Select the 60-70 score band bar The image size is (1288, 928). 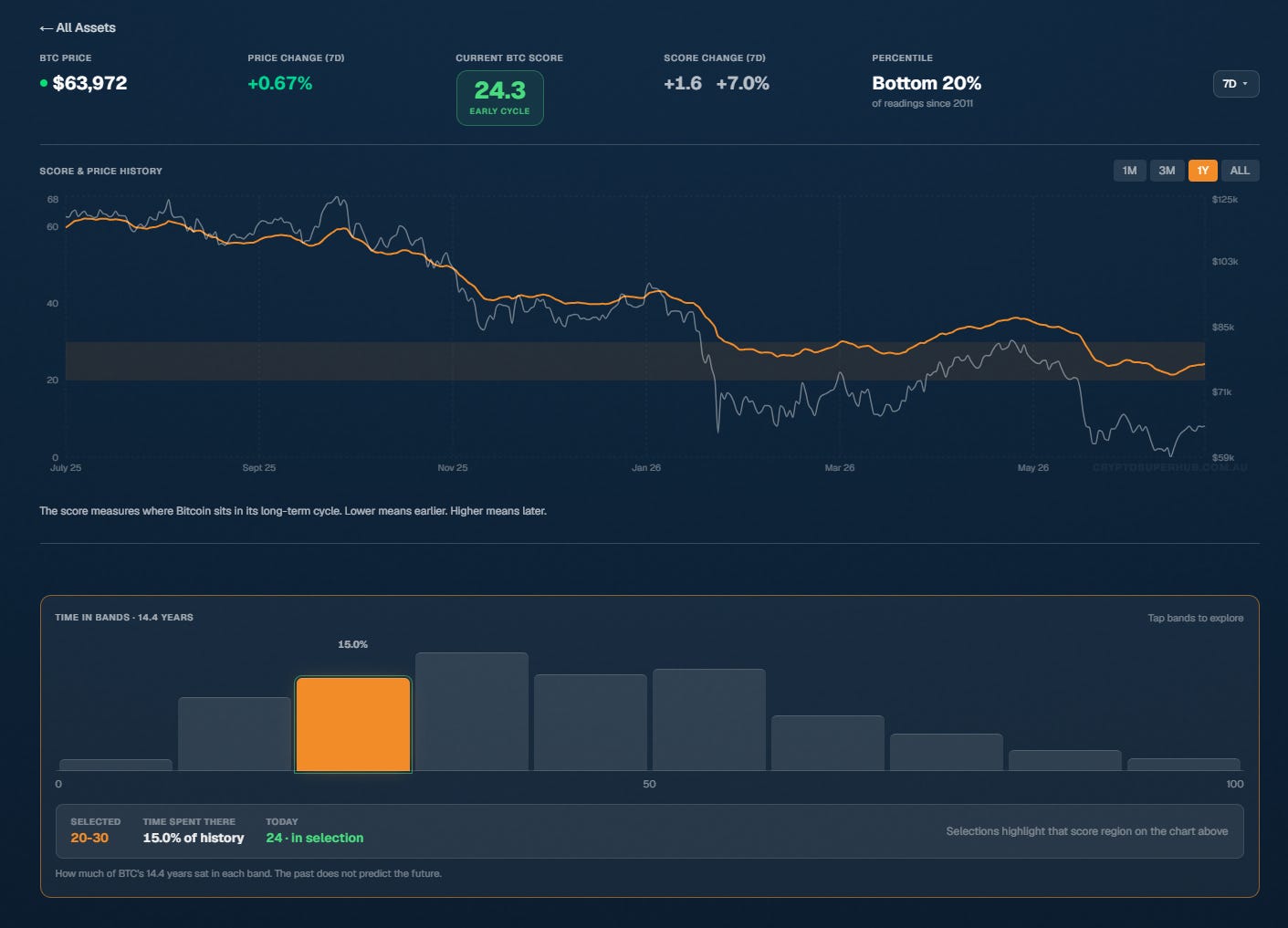coord(828,743)
